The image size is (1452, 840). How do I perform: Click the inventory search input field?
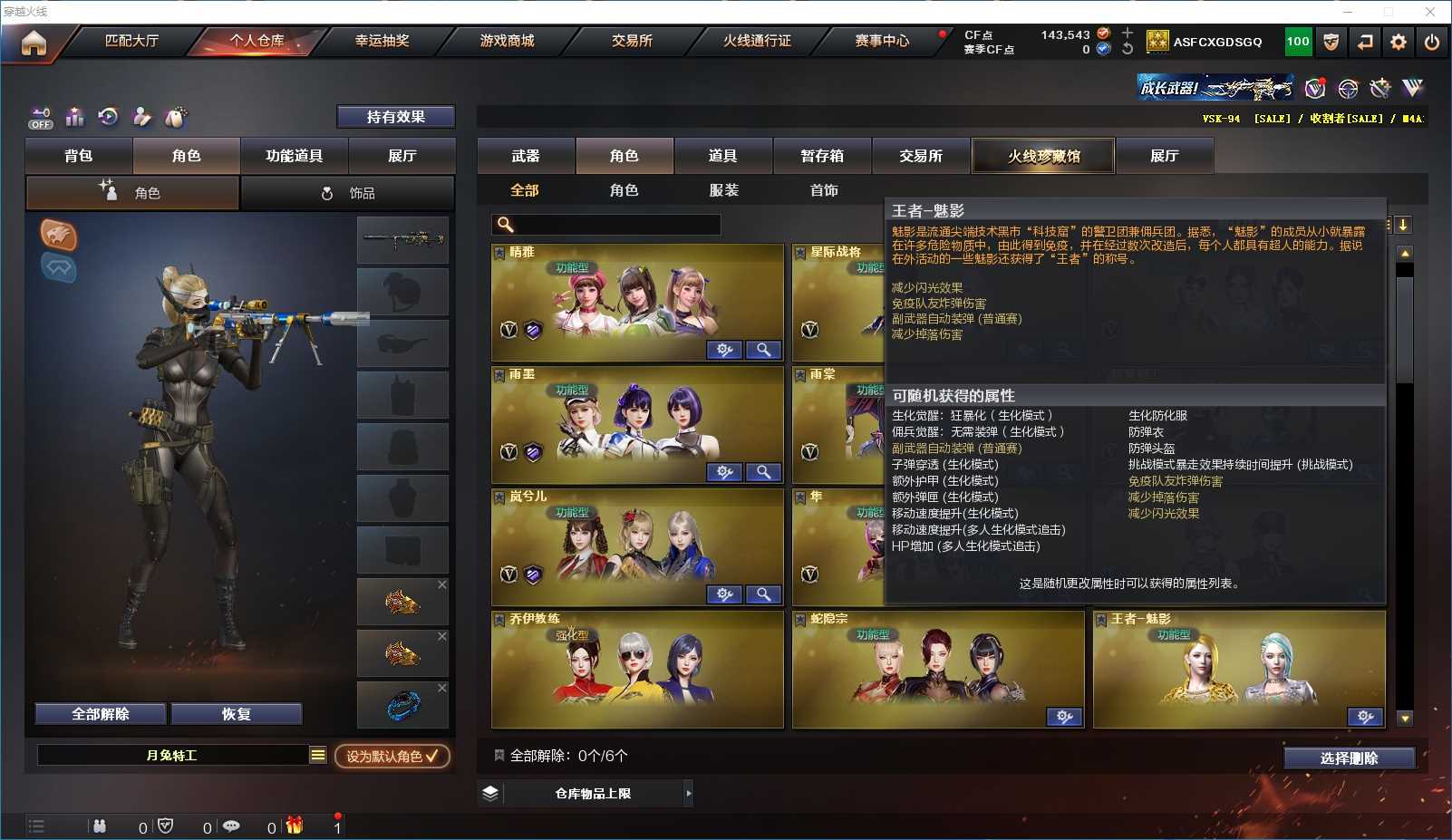pos(606,225)
